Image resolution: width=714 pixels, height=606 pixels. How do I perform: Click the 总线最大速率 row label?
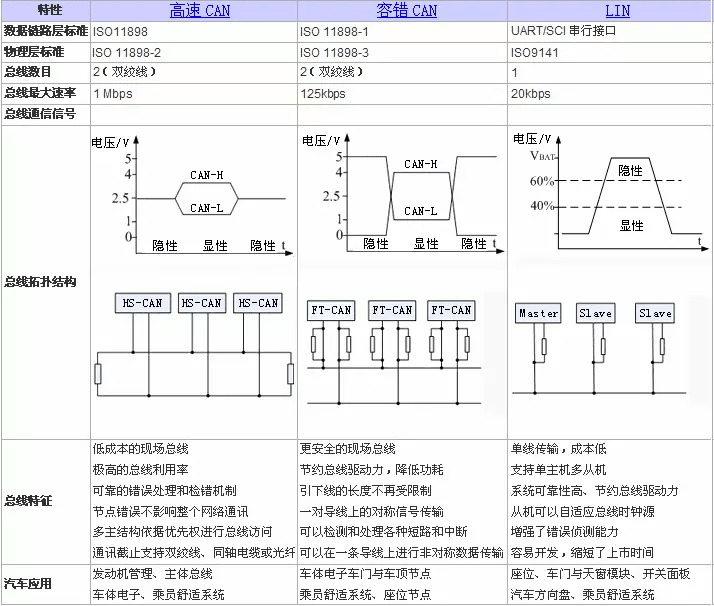tap(40, 93)
